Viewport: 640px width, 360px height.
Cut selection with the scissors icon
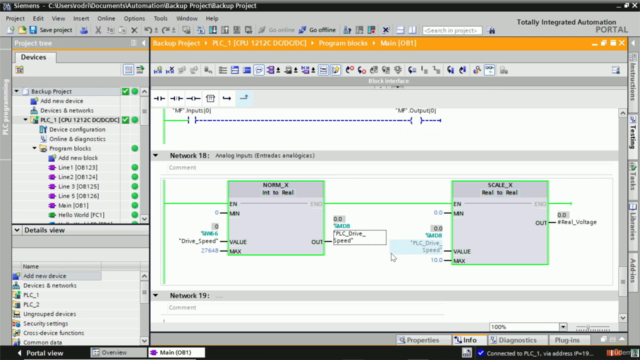(98, 30)
